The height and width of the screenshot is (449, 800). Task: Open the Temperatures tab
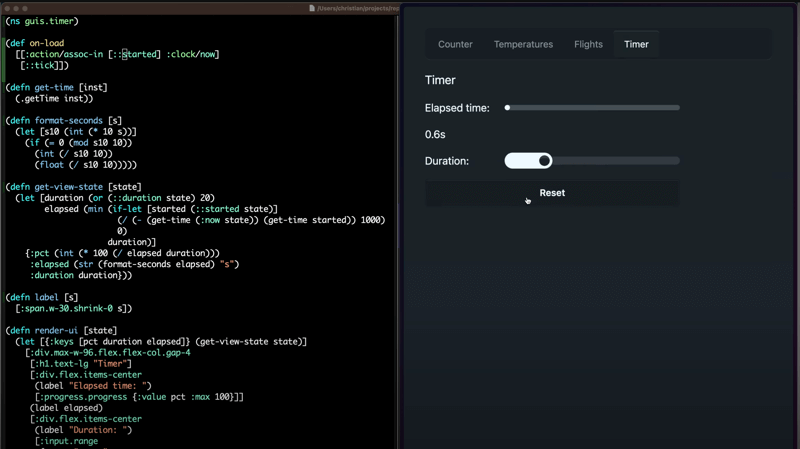pos(523,44)
